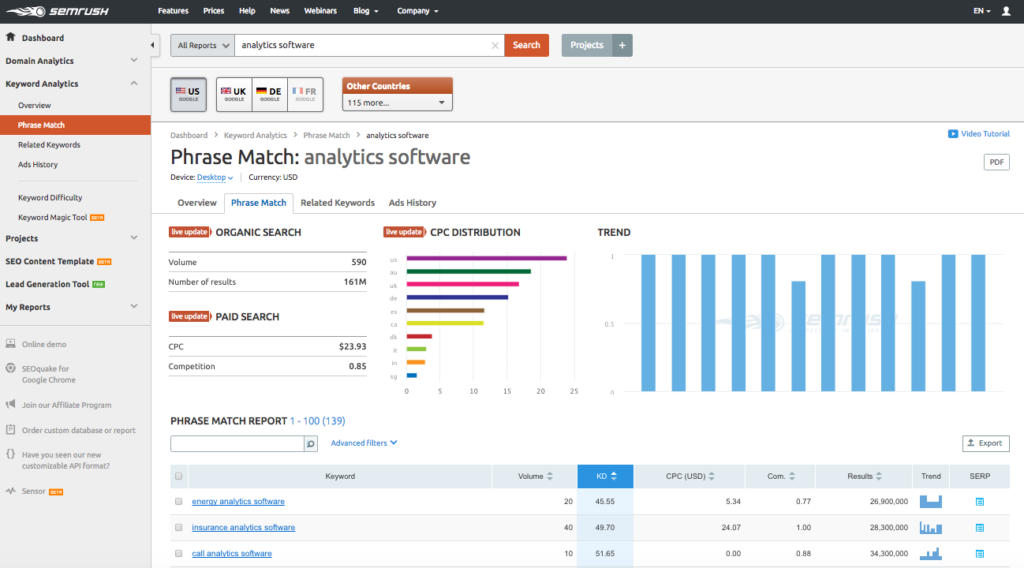
Task: Click the Dashboard home icon
Action: pyautogui.click(x=10, y=37)
